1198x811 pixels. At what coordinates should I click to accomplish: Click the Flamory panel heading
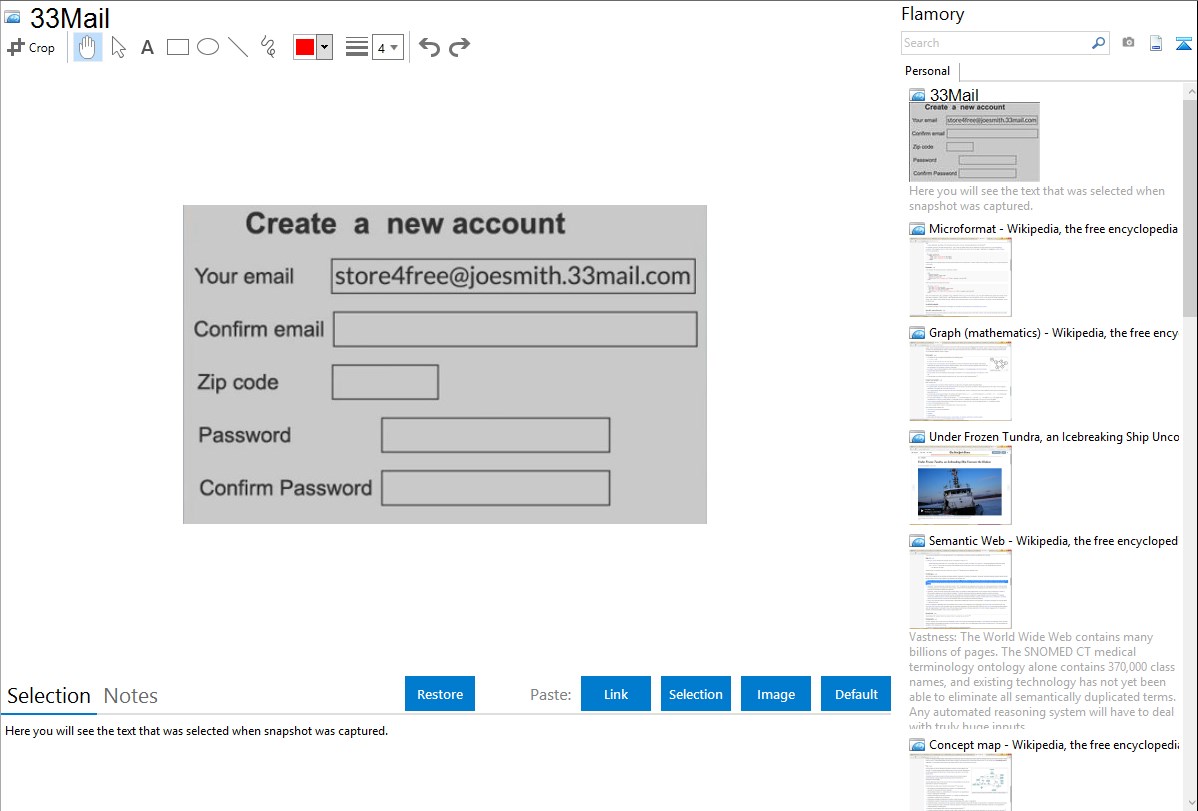point(932,14)
